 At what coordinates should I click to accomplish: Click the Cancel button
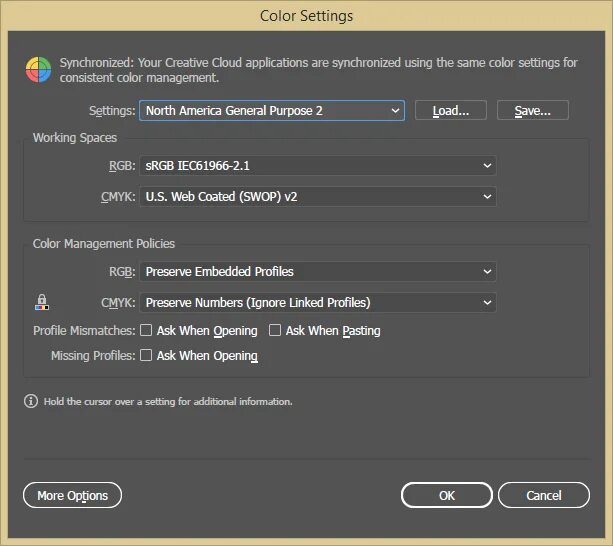point(544,495)
